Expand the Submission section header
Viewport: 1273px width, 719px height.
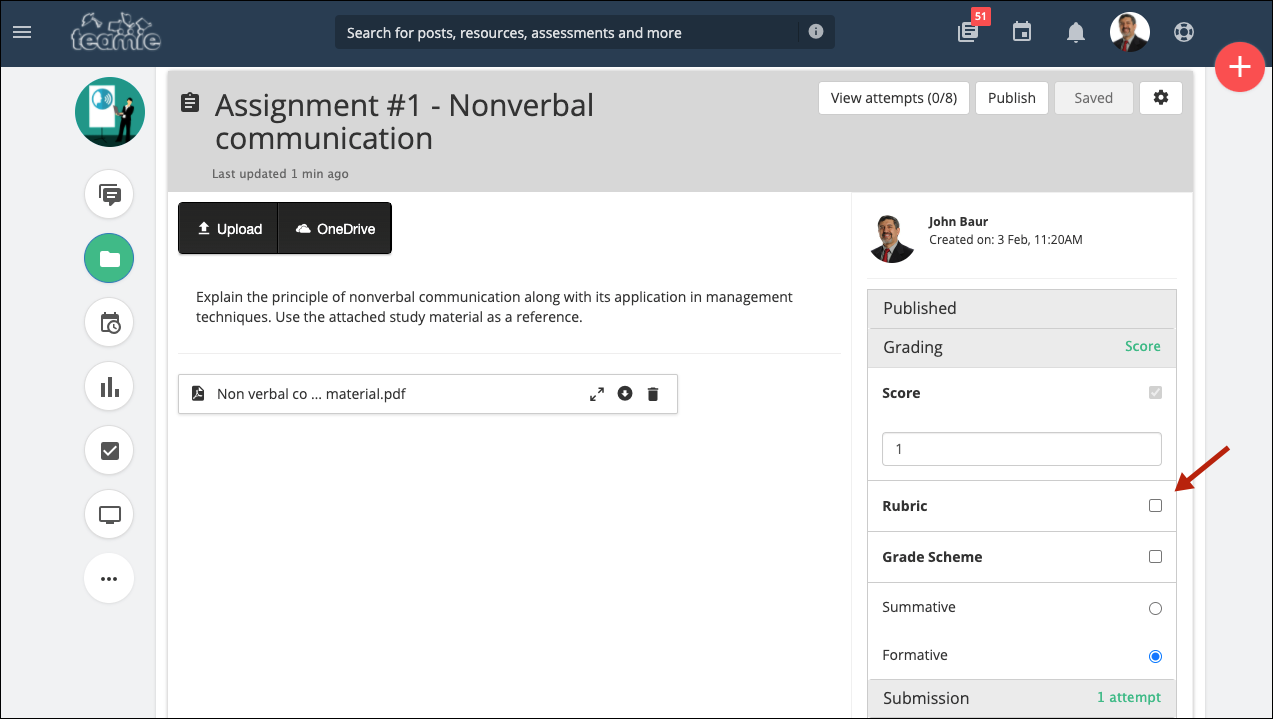[1021, 698]
